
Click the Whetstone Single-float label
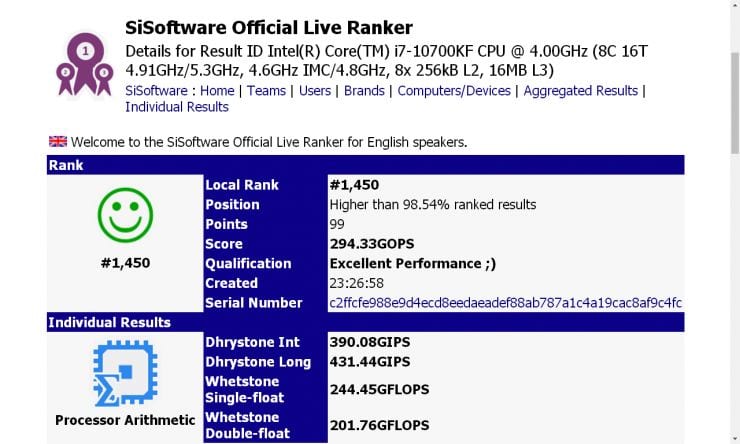click(x=265, y=390)
